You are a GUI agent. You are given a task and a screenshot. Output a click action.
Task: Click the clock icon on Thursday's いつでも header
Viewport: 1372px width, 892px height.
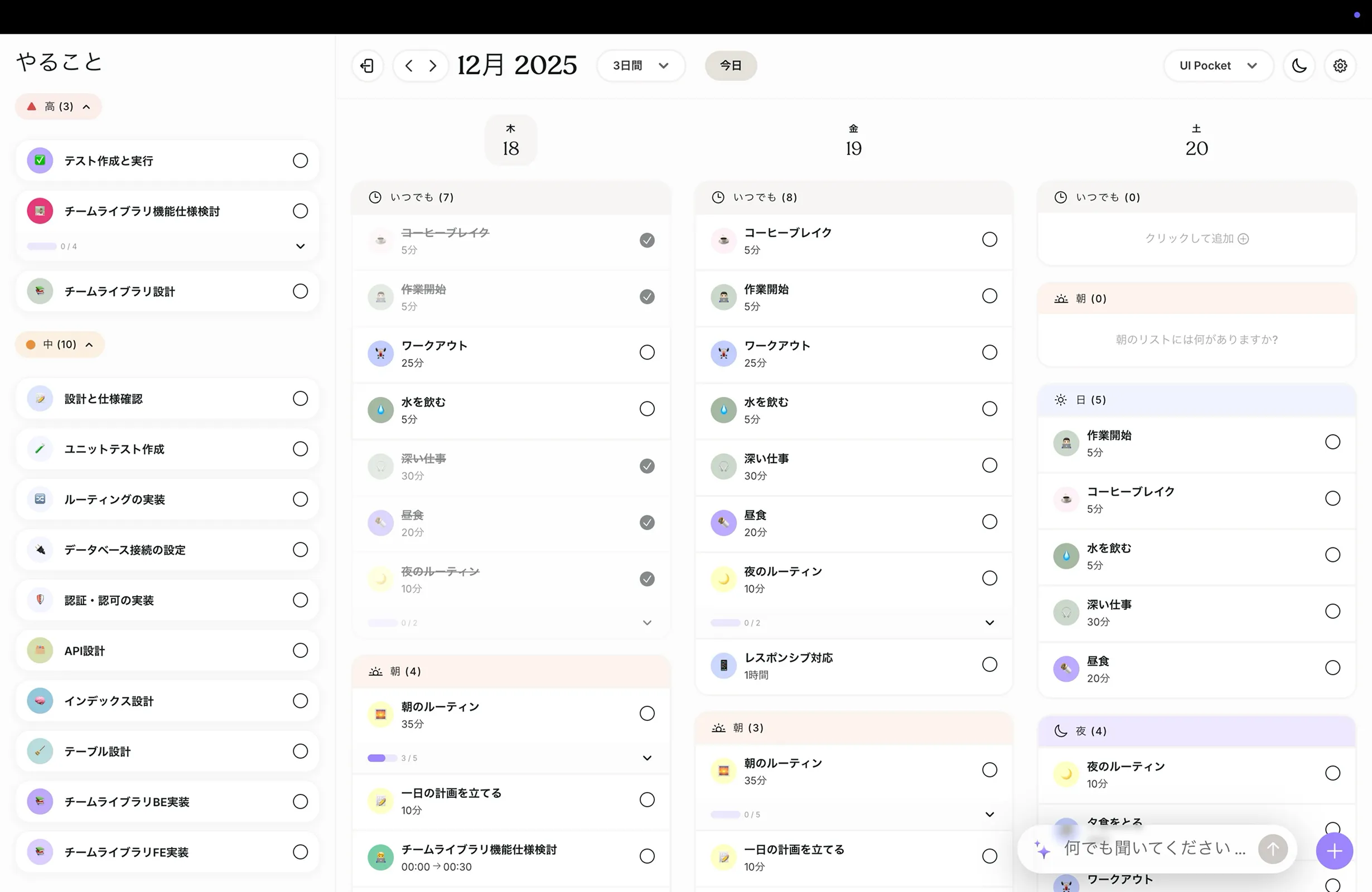point(375,196)
